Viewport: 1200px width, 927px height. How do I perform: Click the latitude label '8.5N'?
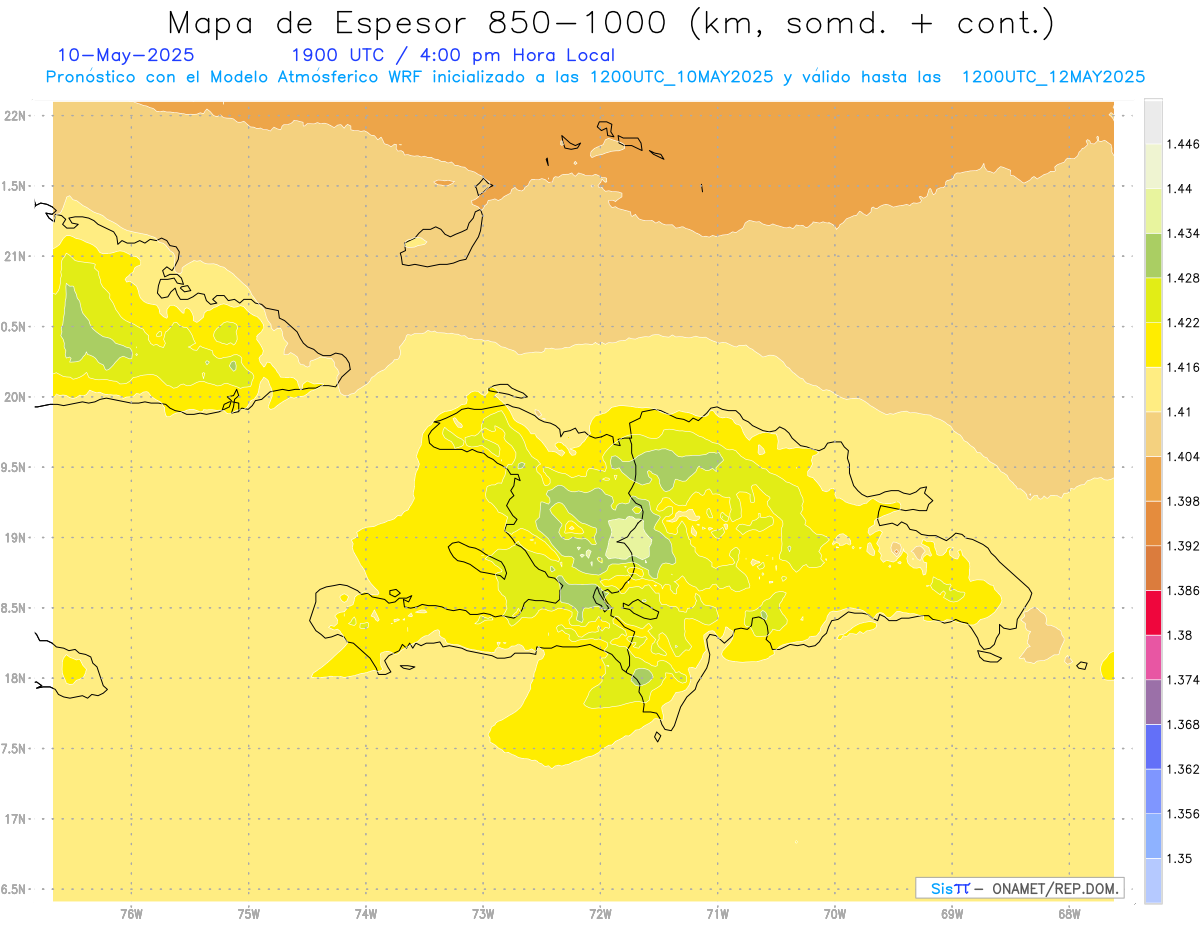(13, 608)
